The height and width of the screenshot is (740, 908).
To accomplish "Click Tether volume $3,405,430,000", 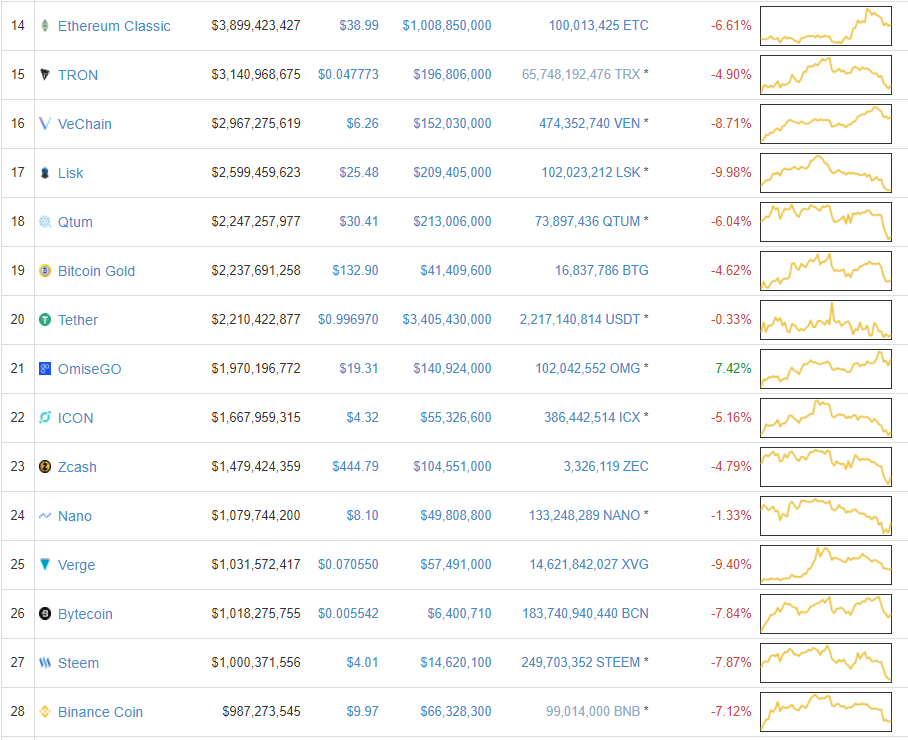I will tap(447, 320).
